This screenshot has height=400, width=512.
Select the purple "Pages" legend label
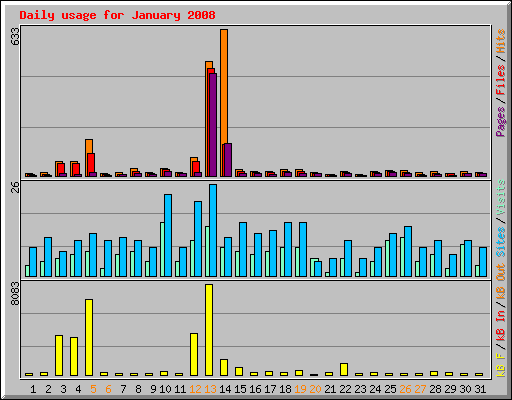(x=501, y=122)
